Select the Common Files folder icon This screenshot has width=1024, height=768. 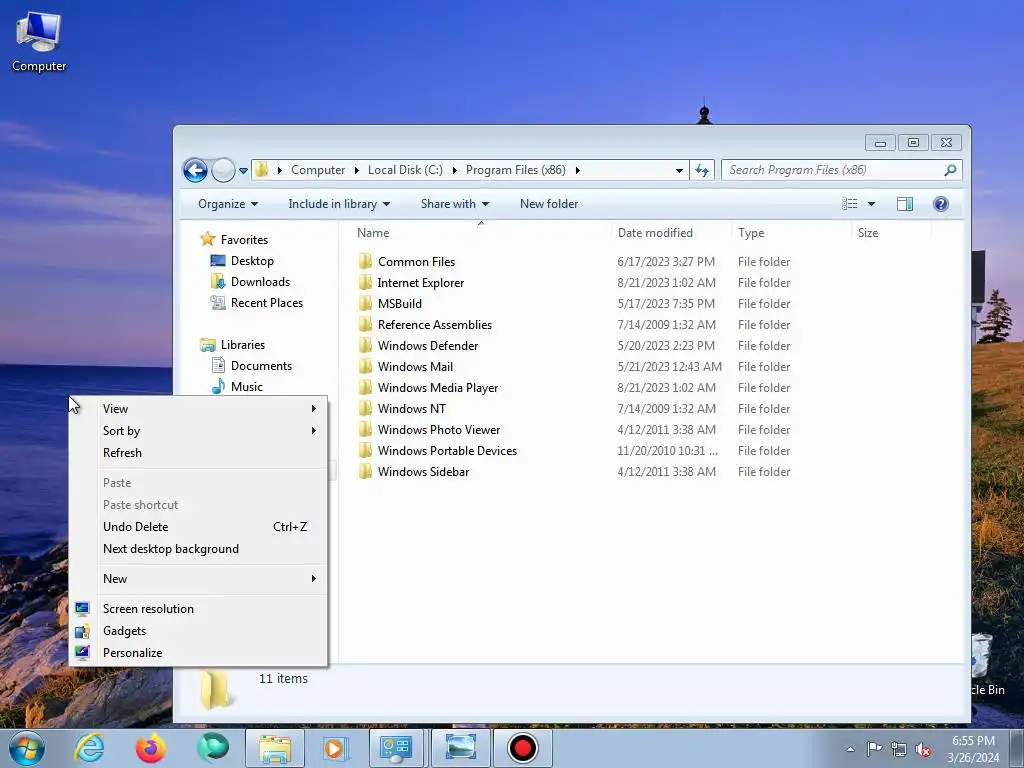(366, 261)
